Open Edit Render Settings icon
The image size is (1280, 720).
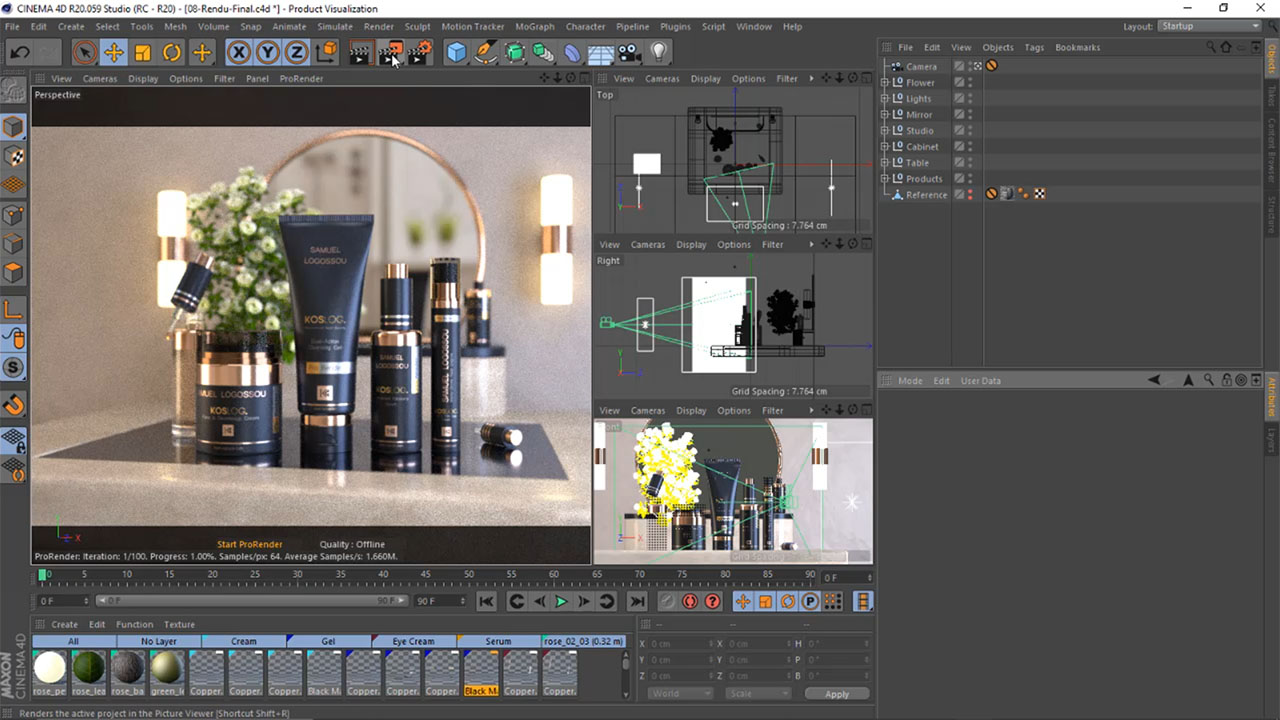tap(420, 53)
